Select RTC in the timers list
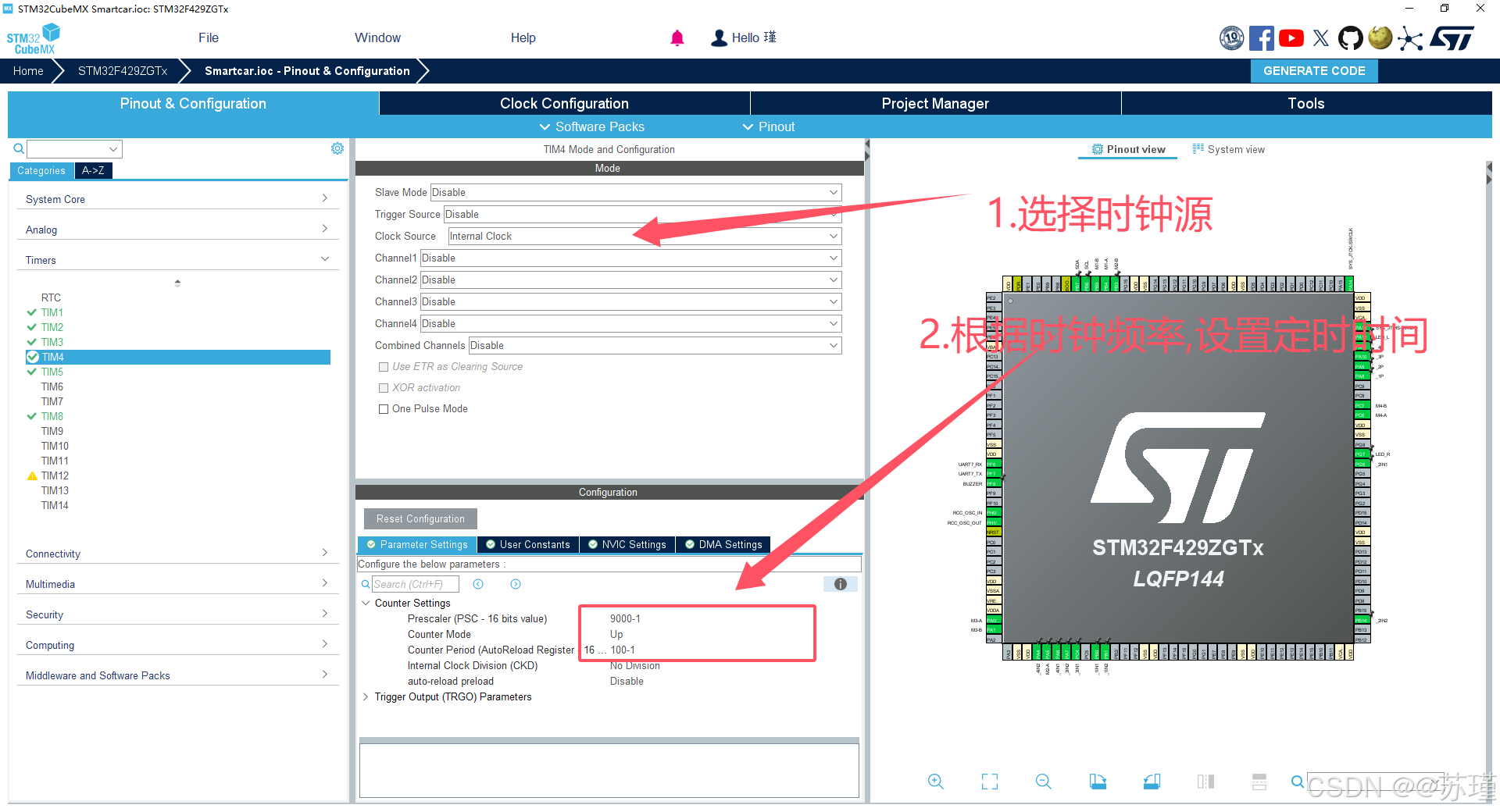This screenshot has height=812, width=1500. 51,297
